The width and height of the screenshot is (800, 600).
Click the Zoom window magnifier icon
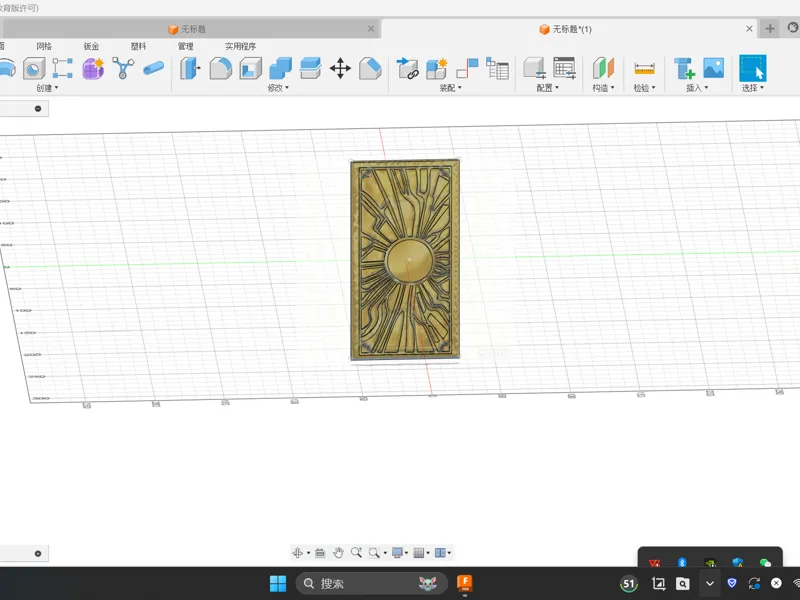356,553
